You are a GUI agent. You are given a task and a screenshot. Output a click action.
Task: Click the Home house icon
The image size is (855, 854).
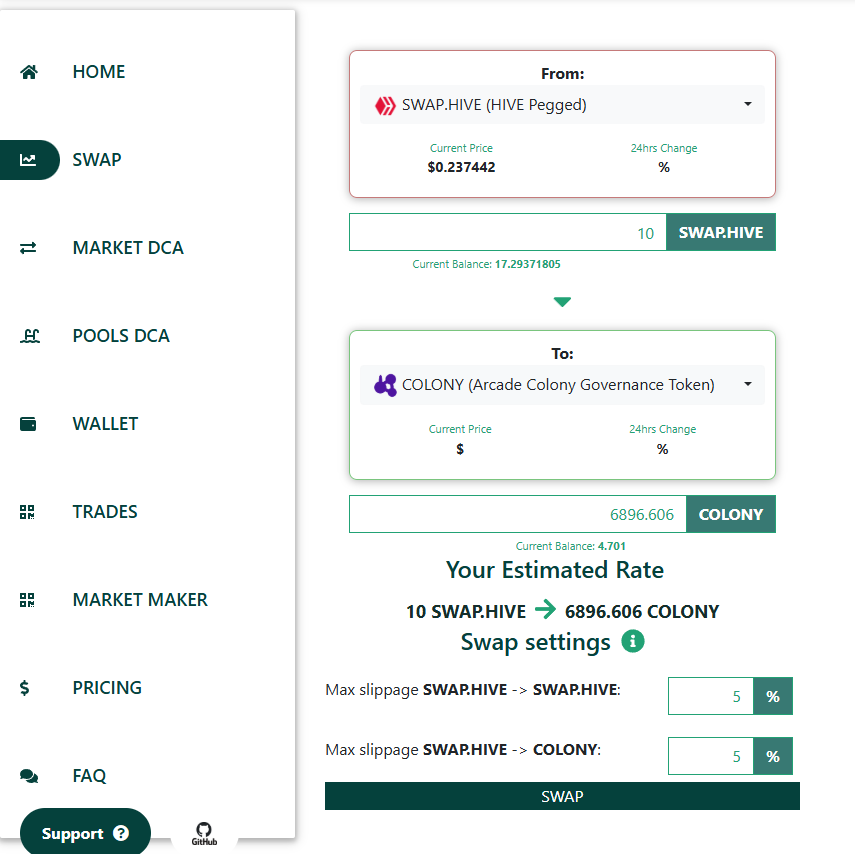(x=28, y=72)
